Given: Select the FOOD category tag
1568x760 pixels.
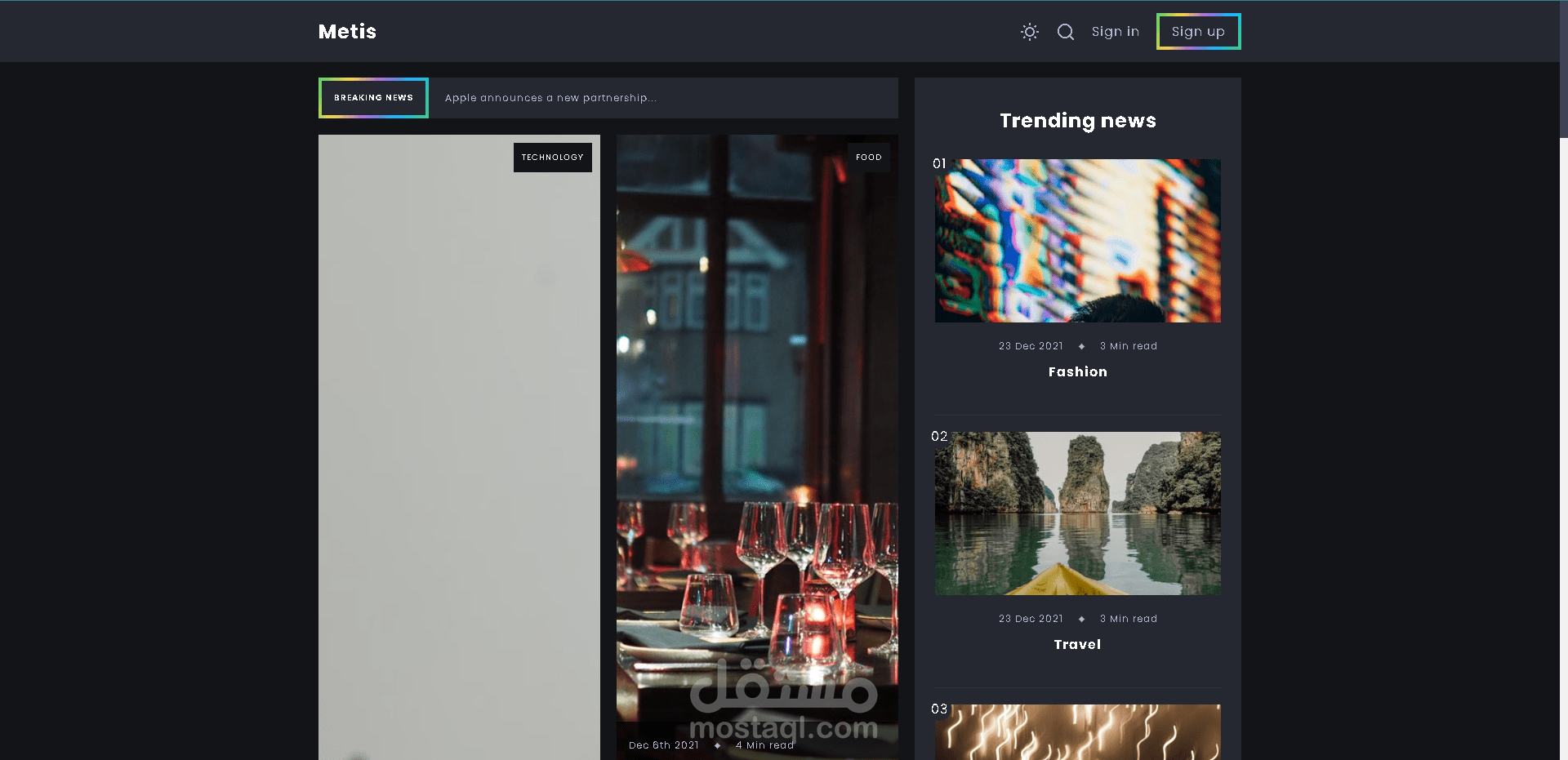Looking at the screenshot, I should (869, 158).
